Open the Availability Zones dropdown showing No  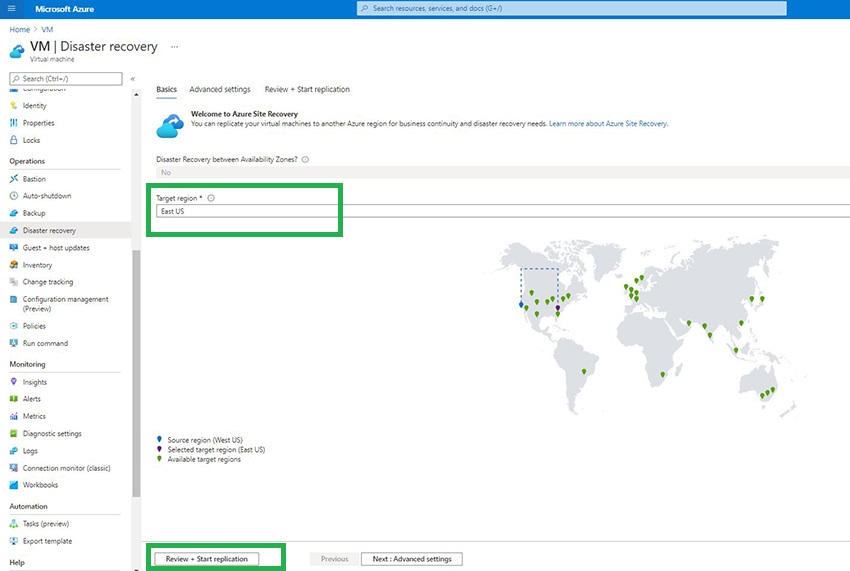(x=503, y=172)
